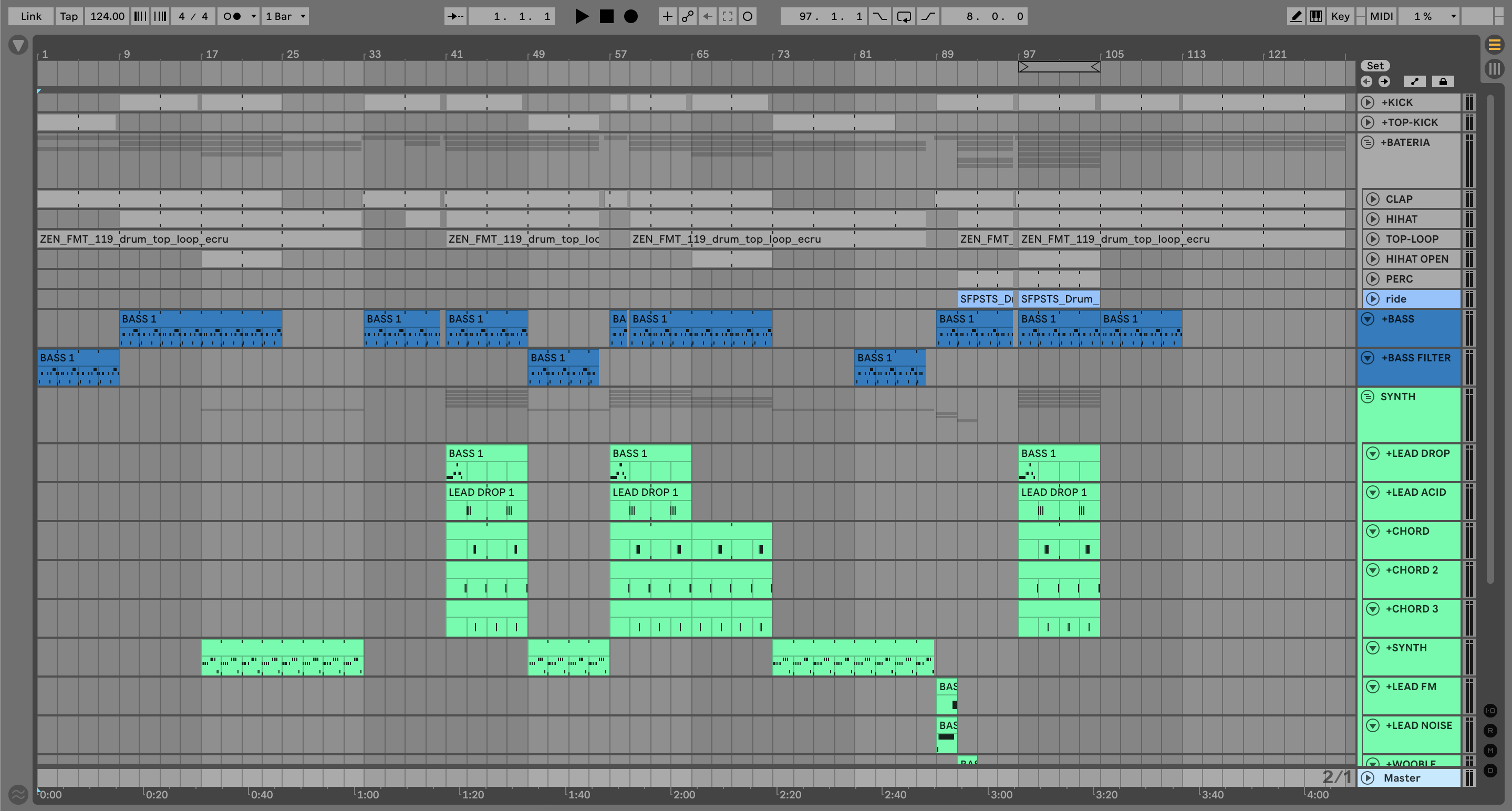1512x811 pixels.
Task: Unfold the HIHAT track
Action: click(1372, 219)
